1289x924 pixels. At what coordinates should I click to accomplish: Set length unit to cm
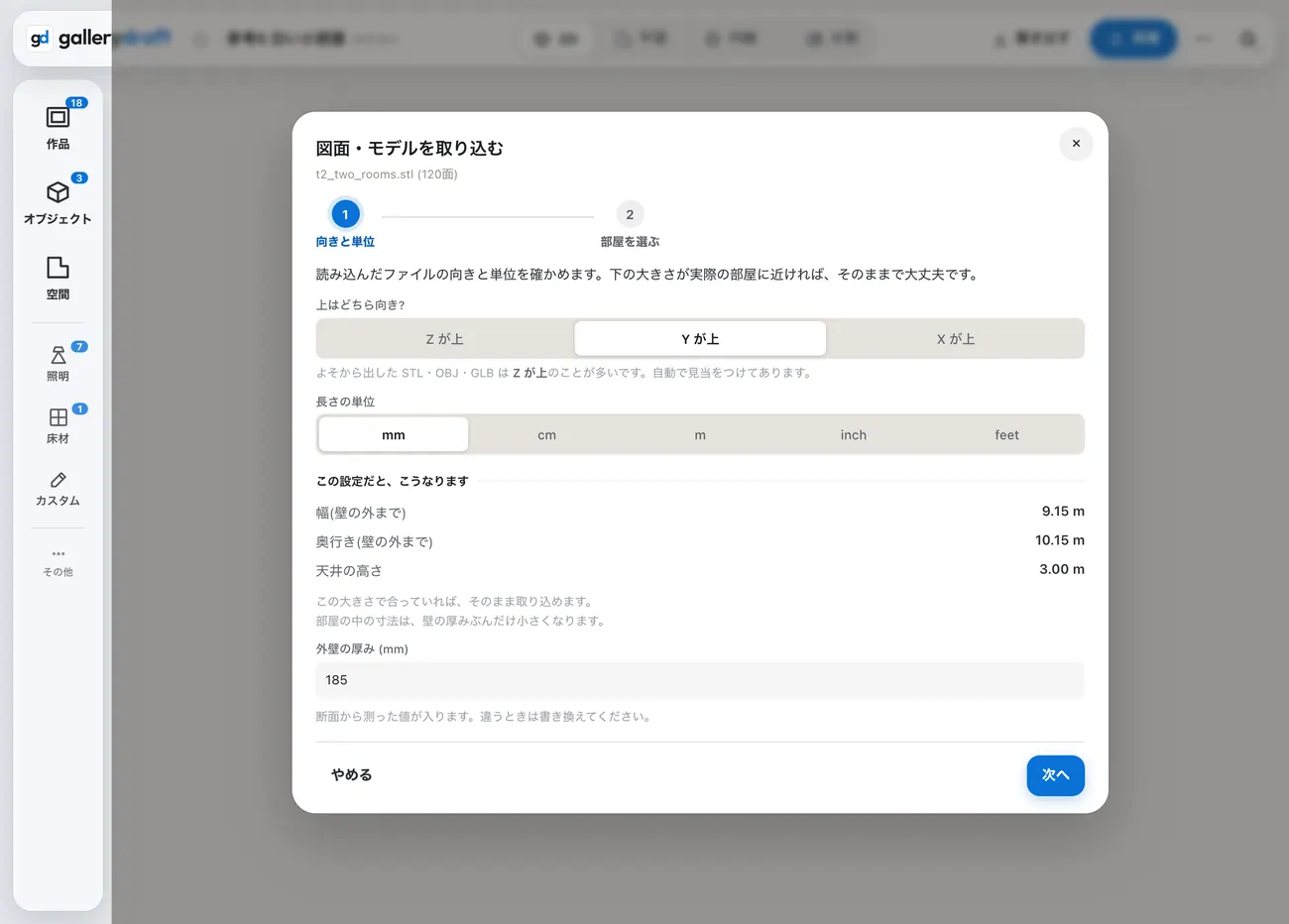(547, 434)
